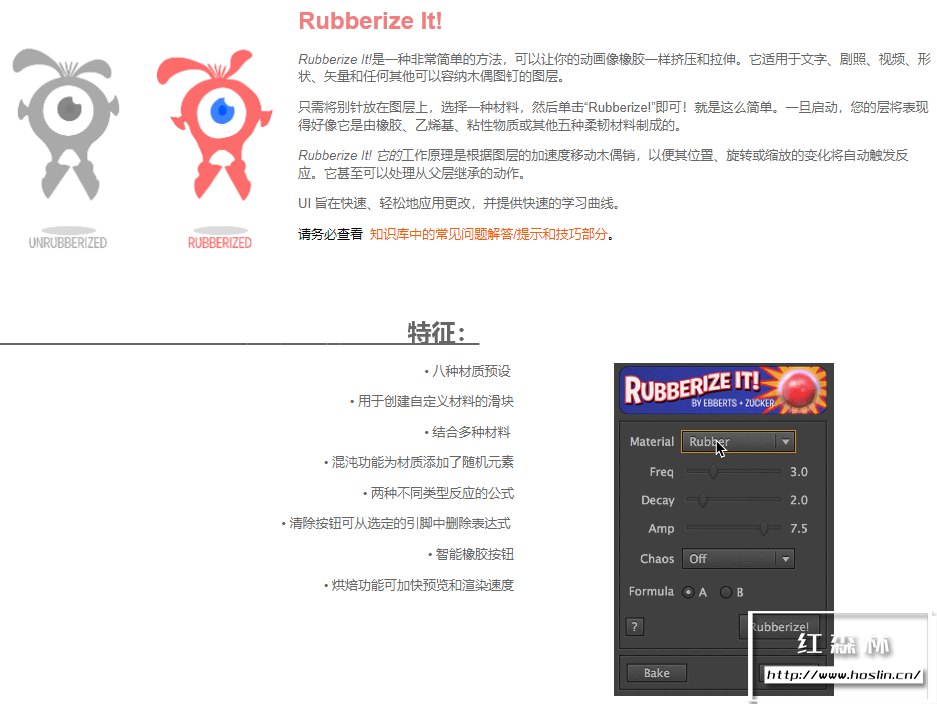Click the Formula label in panel
Viewport: 937px width, 704px height.
[x=651, y=591]
